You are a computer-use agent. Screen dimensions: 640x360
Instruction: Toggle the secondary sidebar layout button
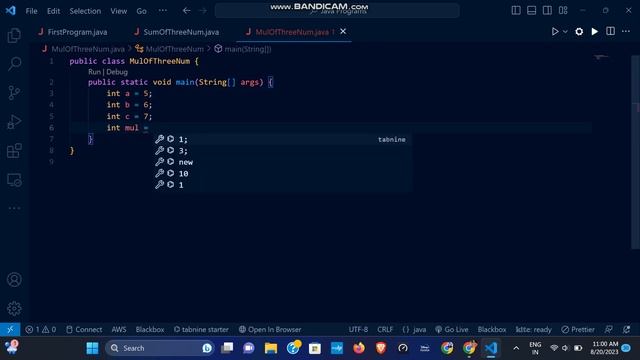[x=547, y=11]
